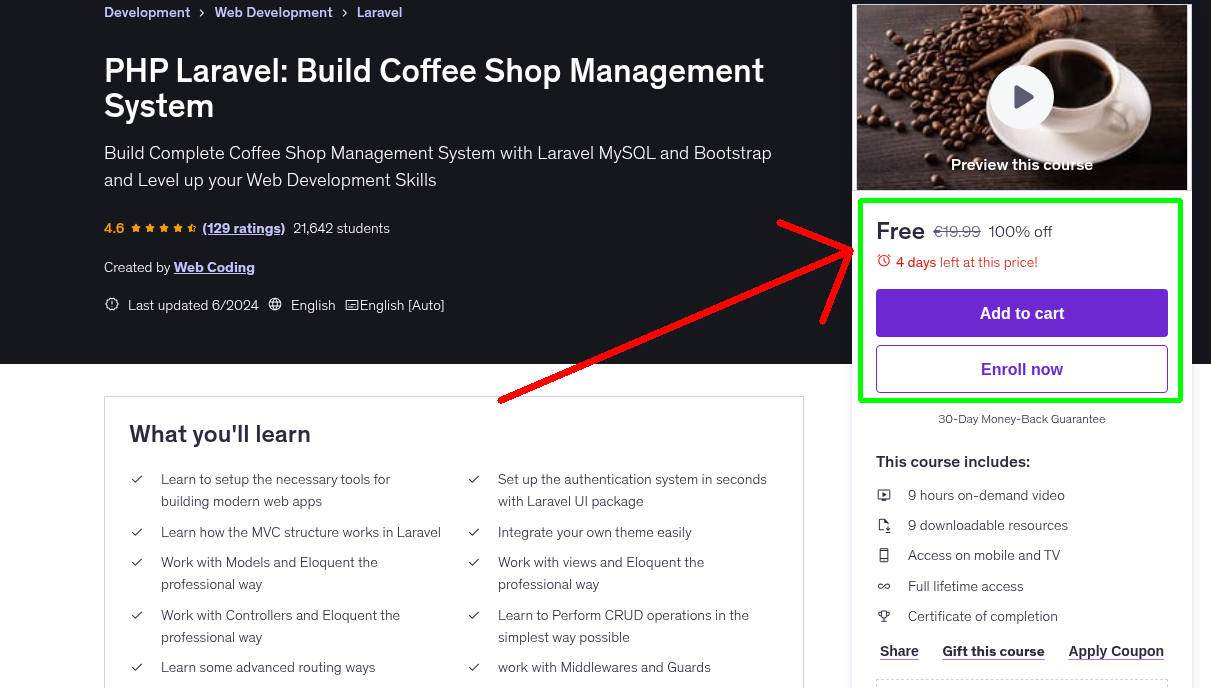Click the checkmark beside 'Learn some advanced routing ways'
This screenshot has height=688, width=1211.
[x=137, y=668]
